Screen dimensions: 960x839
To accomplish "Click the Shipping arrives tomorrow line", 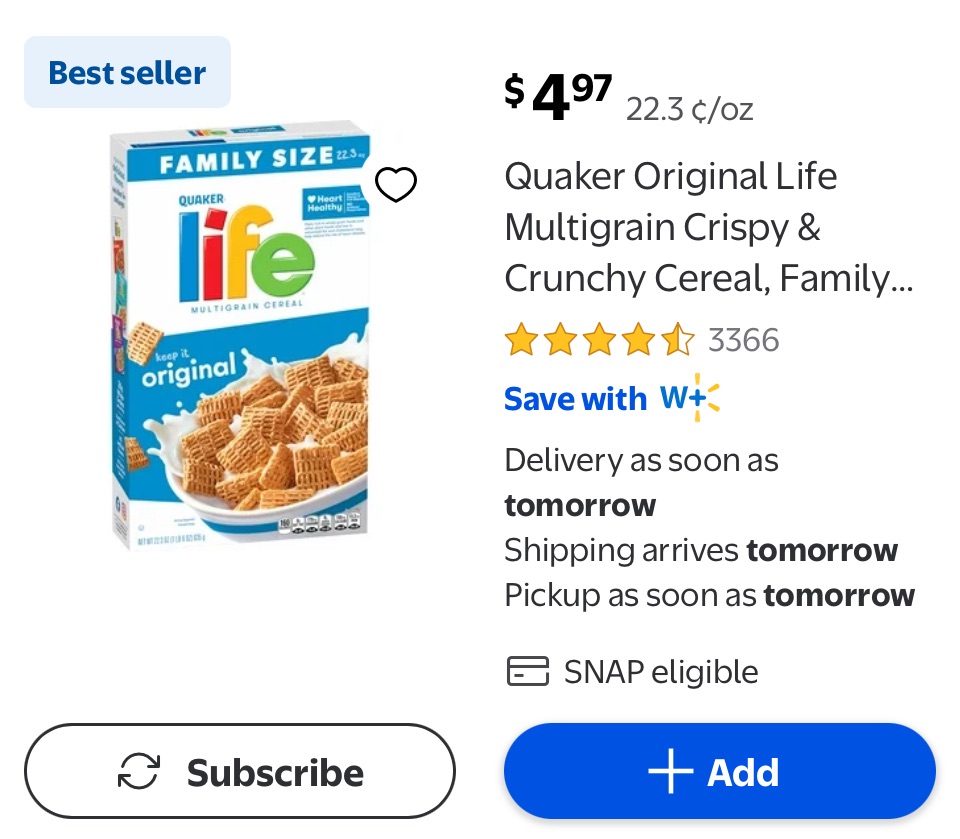I will click(700, 550).
